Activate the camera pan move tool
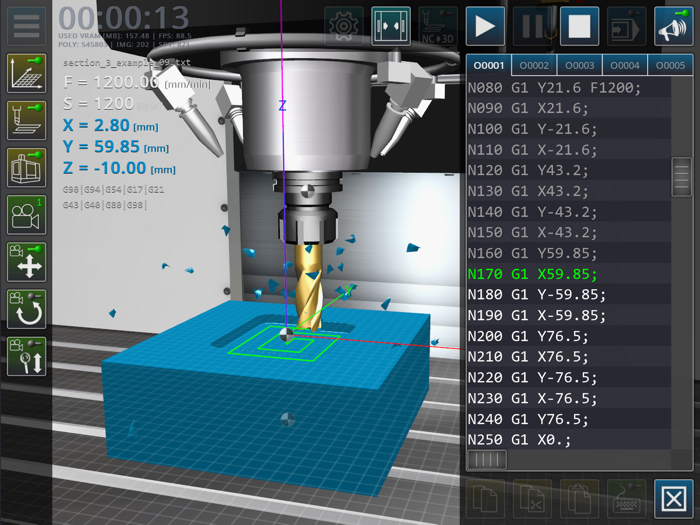Image resolution: width=700 pixels, height=525 pixels. (x=26, y=262)
